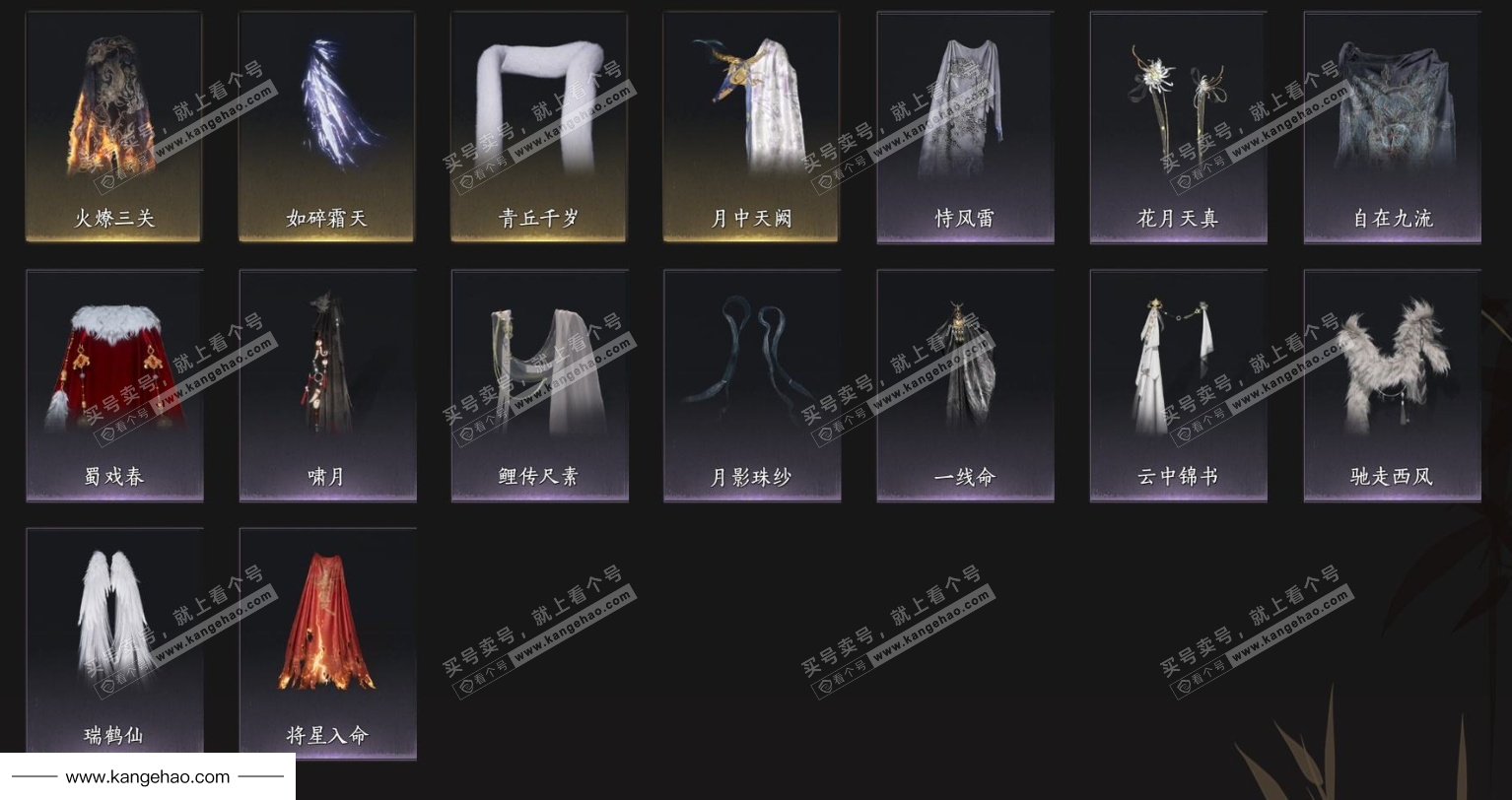
Task: Select the 云中锦书 white veil item
Action: pos(1178,385)
